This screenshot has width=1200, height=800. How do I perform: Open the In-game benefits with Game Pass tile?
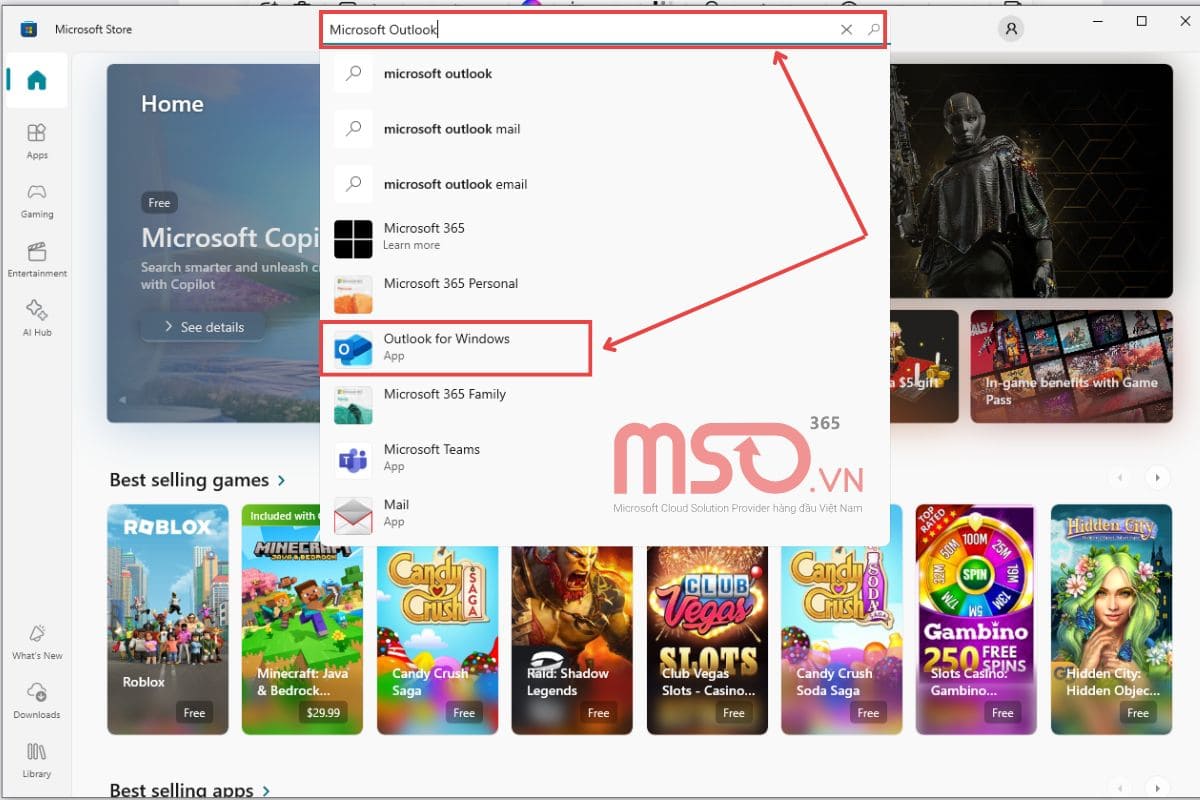(1071, 366)
